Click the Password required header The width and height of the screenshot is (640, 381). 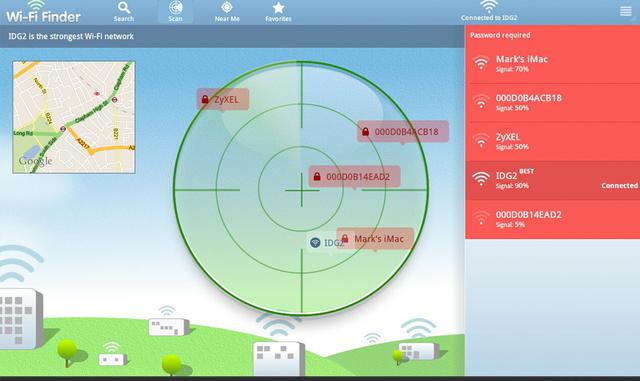click(500, 35)
